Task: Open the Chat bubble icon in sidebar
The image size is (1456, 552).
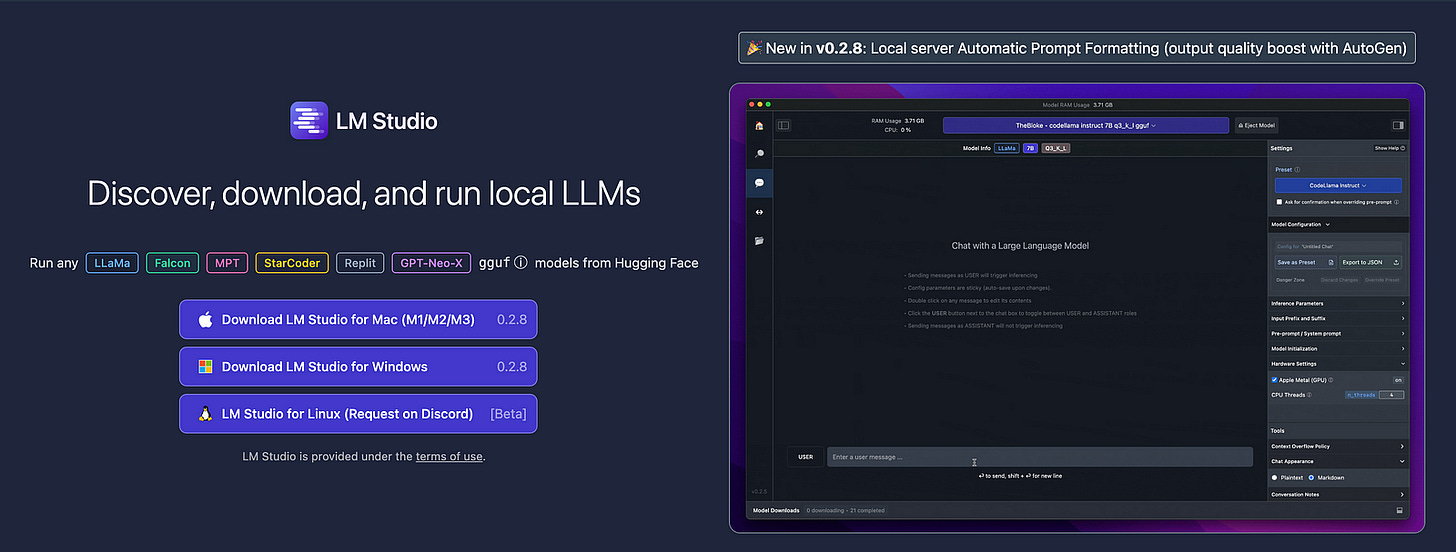Action: 760,183
